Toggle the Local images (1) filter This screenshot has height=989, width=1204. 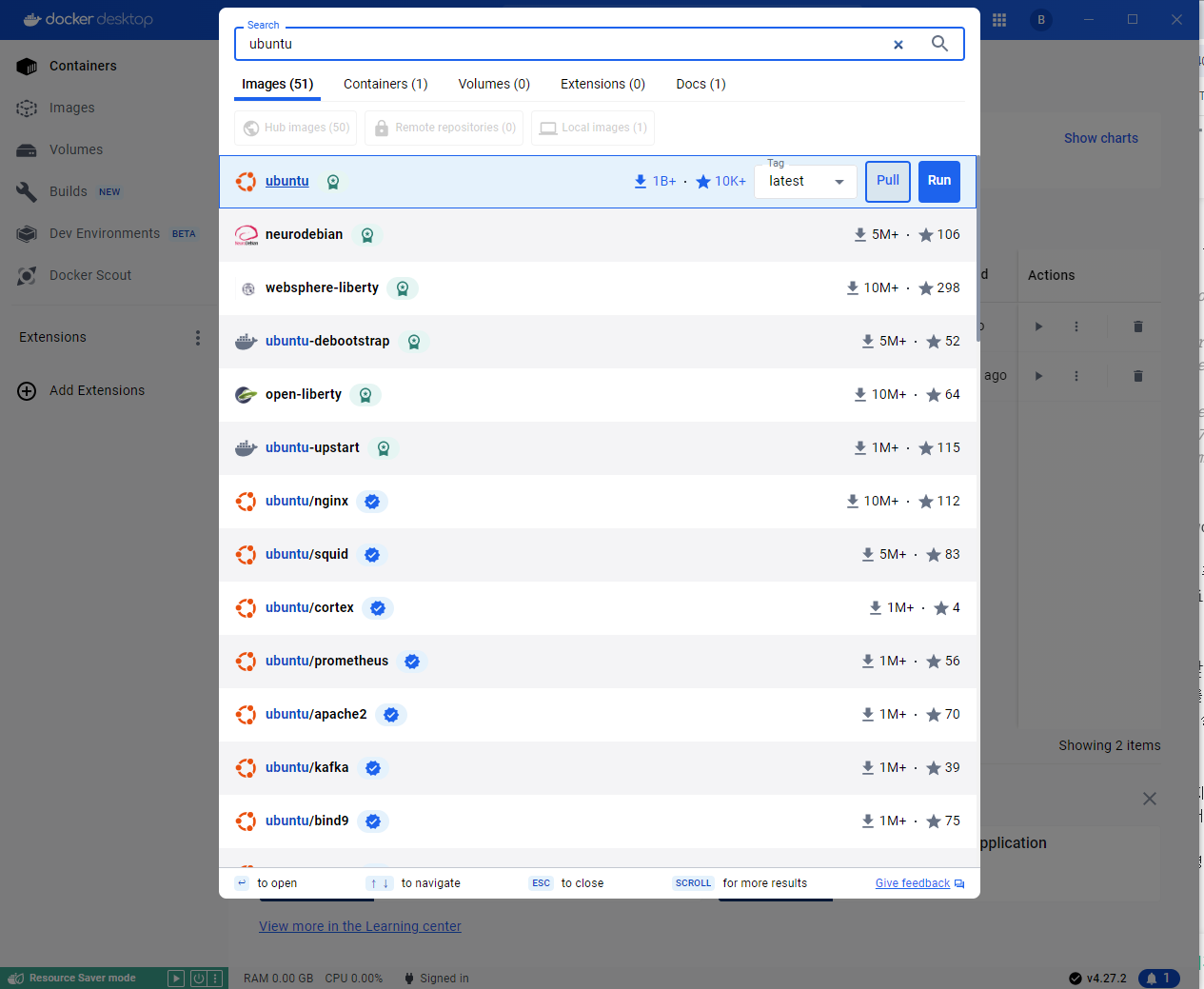point(593,128)
